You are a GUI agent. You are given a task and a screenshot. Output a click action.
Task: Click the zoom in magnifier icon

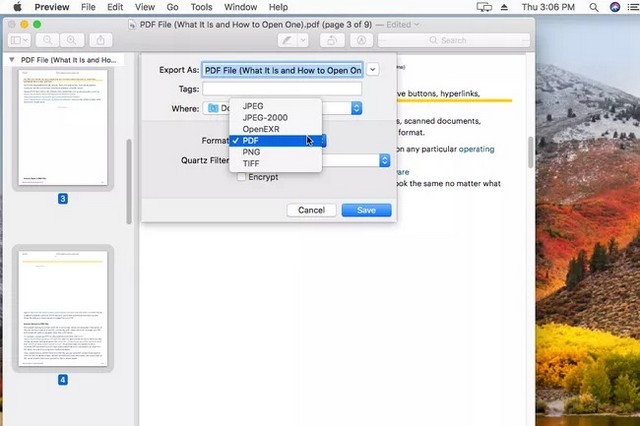click(x=71, y=40)
